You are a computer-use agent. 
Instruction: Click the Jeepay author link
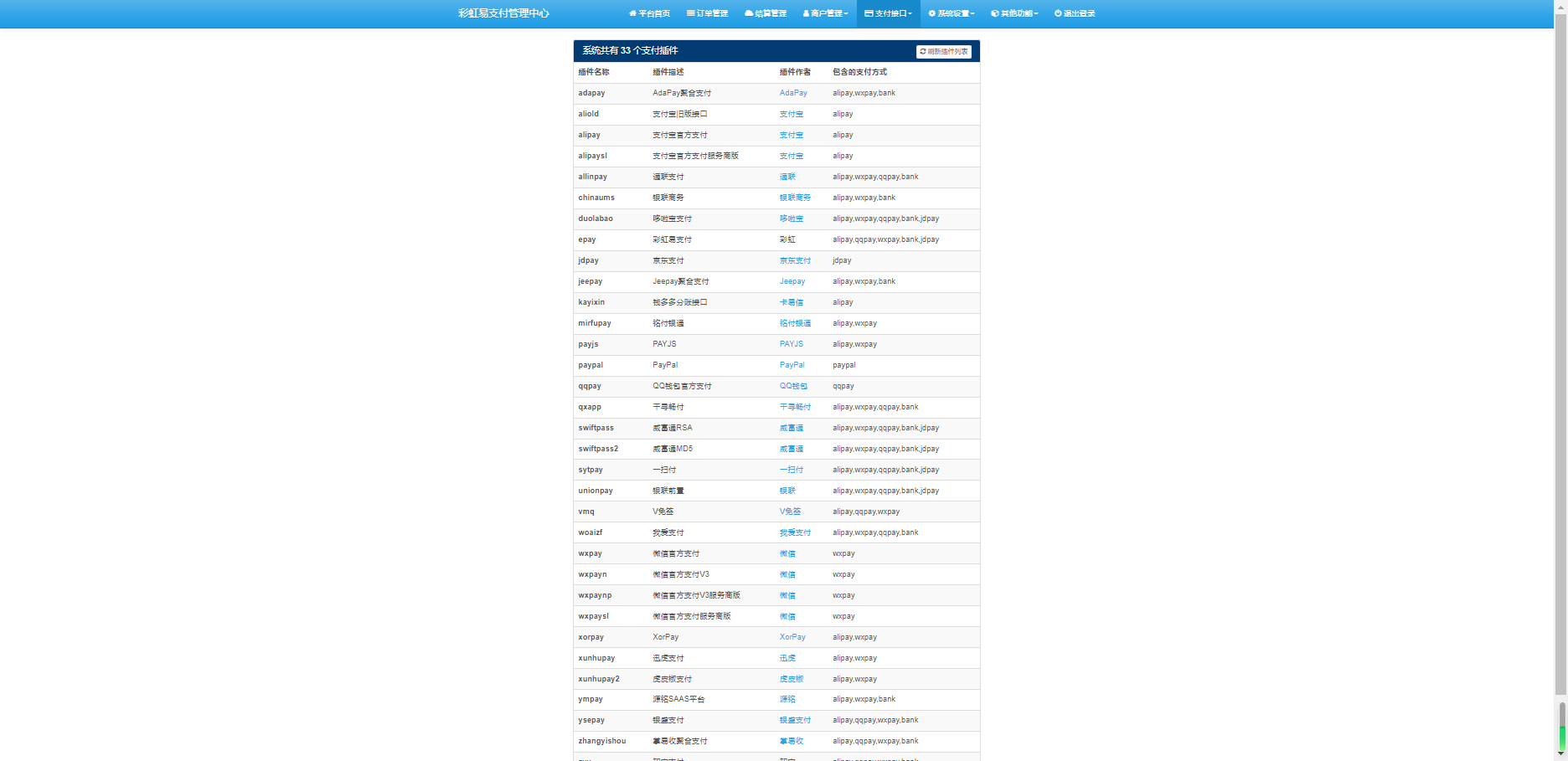point(792,281)
